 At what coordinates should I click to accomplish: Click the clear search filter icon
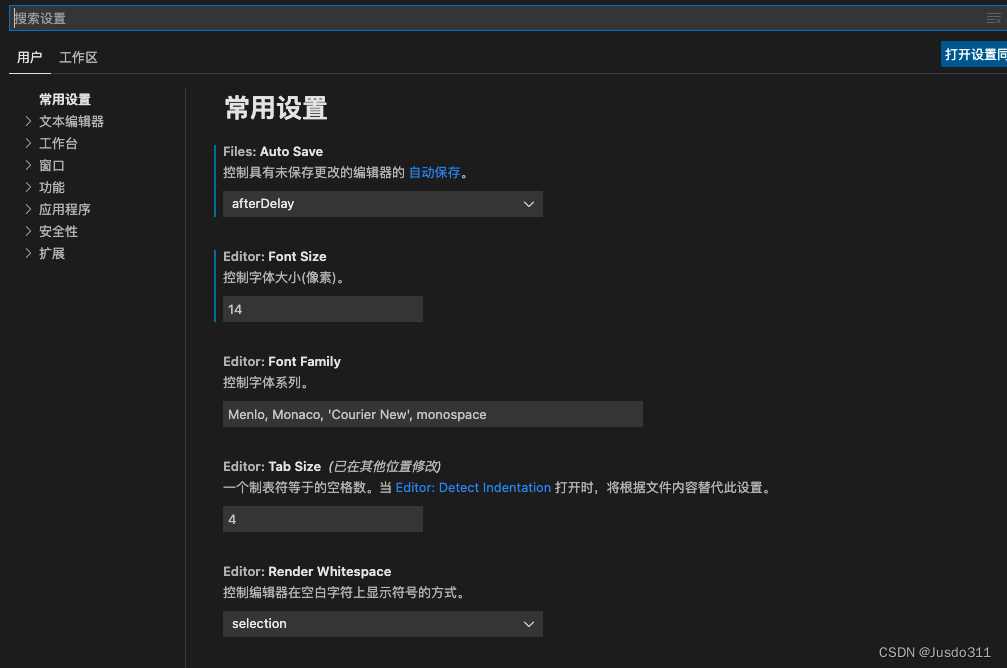(x=993, y=19)
